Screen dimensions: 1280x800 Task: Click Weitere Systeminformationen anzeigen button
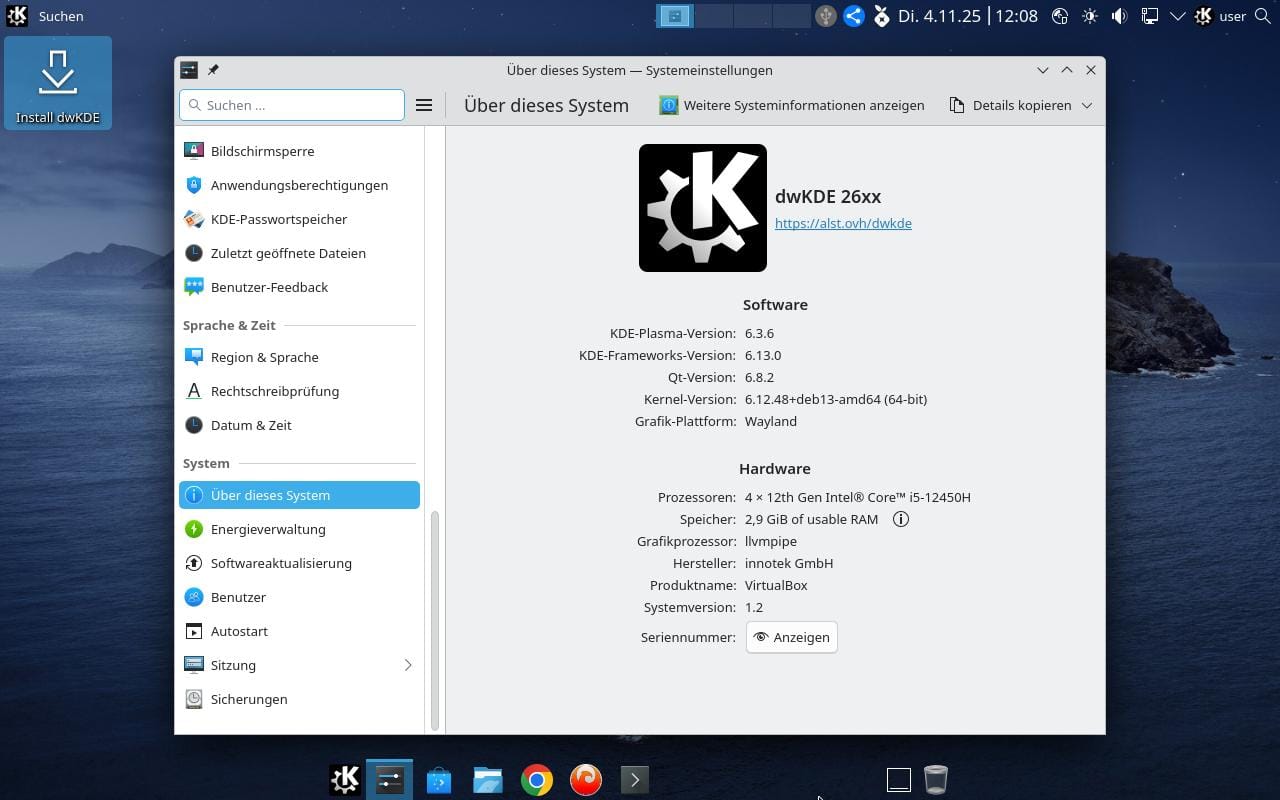pos(792,105)
